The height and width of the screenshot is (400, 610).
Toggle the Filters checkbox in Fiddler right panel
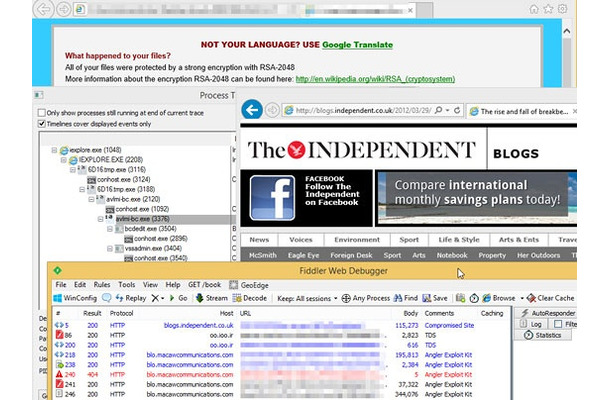click(558, 324)
